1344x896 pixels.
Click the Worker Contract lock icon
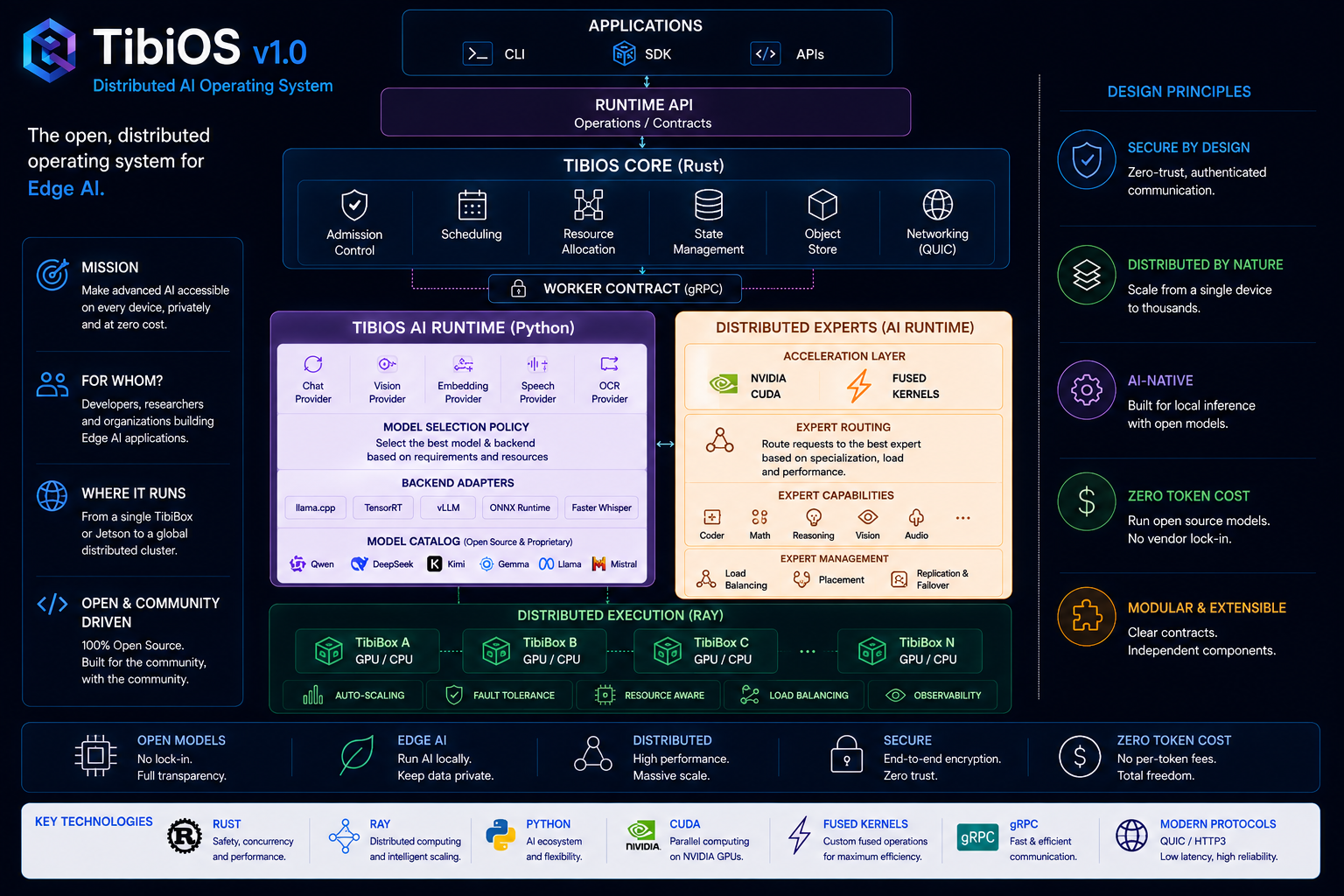[518, 289]
